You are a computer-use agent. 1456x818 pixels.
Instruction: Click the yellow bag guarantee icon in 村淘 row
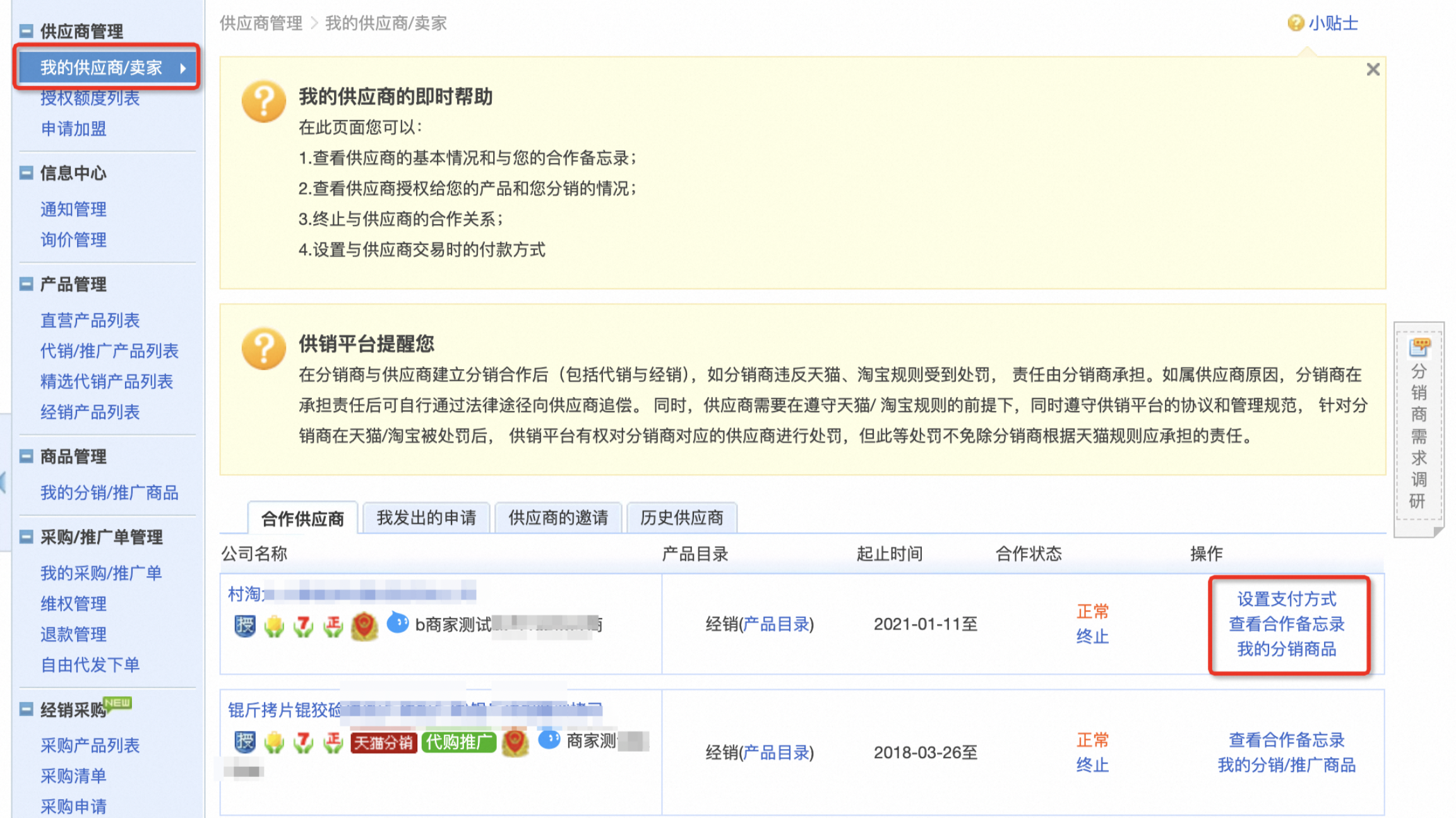pyautogui.click(x=274, y=626)
